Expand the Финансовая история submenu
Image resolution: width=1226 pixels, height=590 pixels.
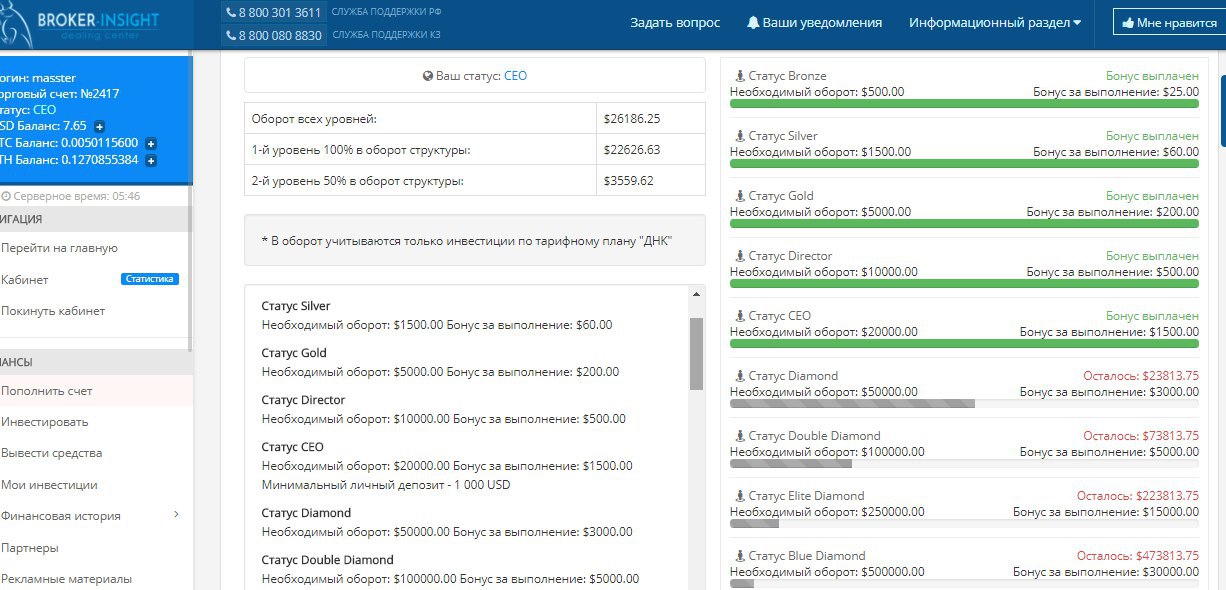tap(177, 515)
